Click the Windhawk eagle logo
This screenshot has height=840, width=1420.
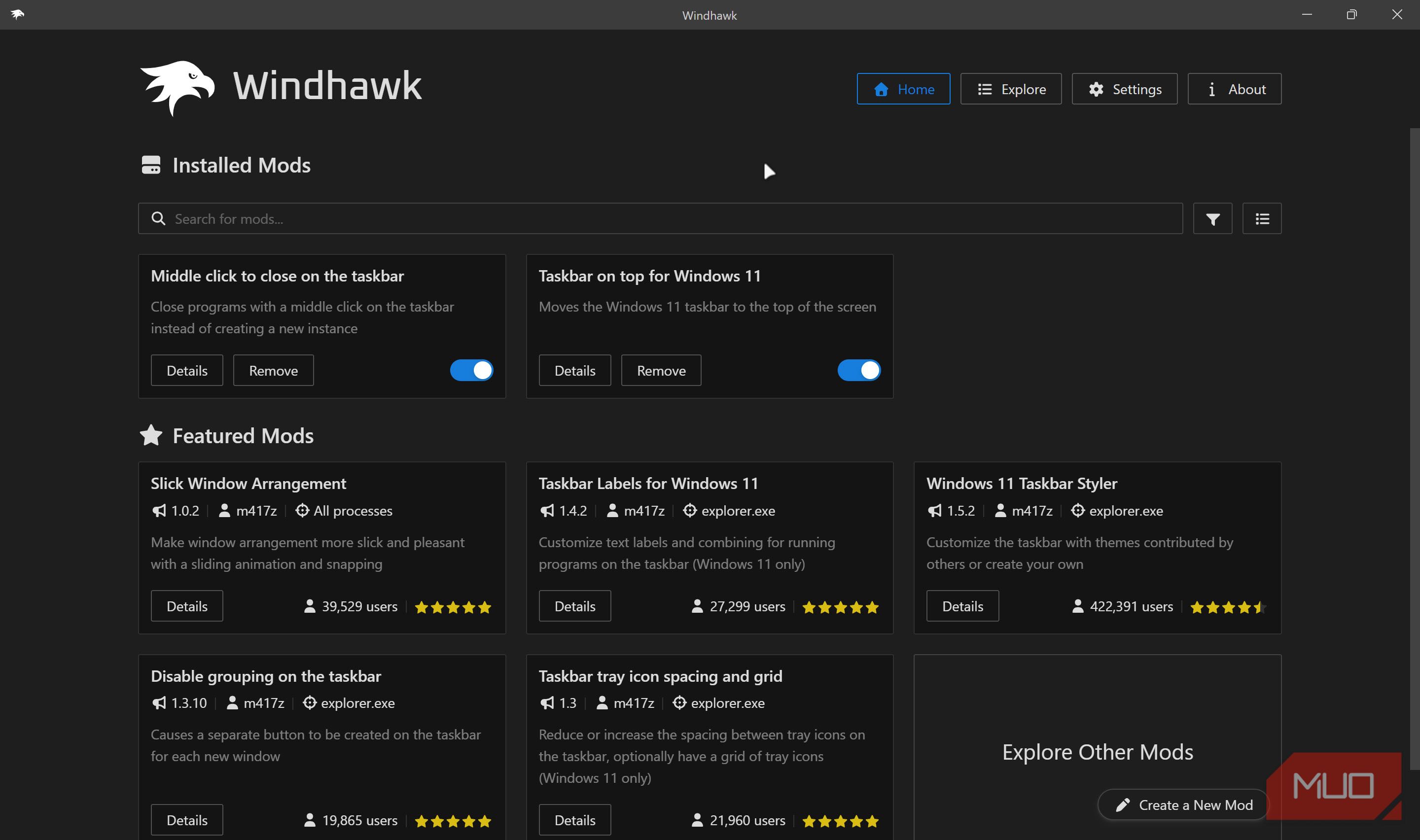click(x=177, y=88)
